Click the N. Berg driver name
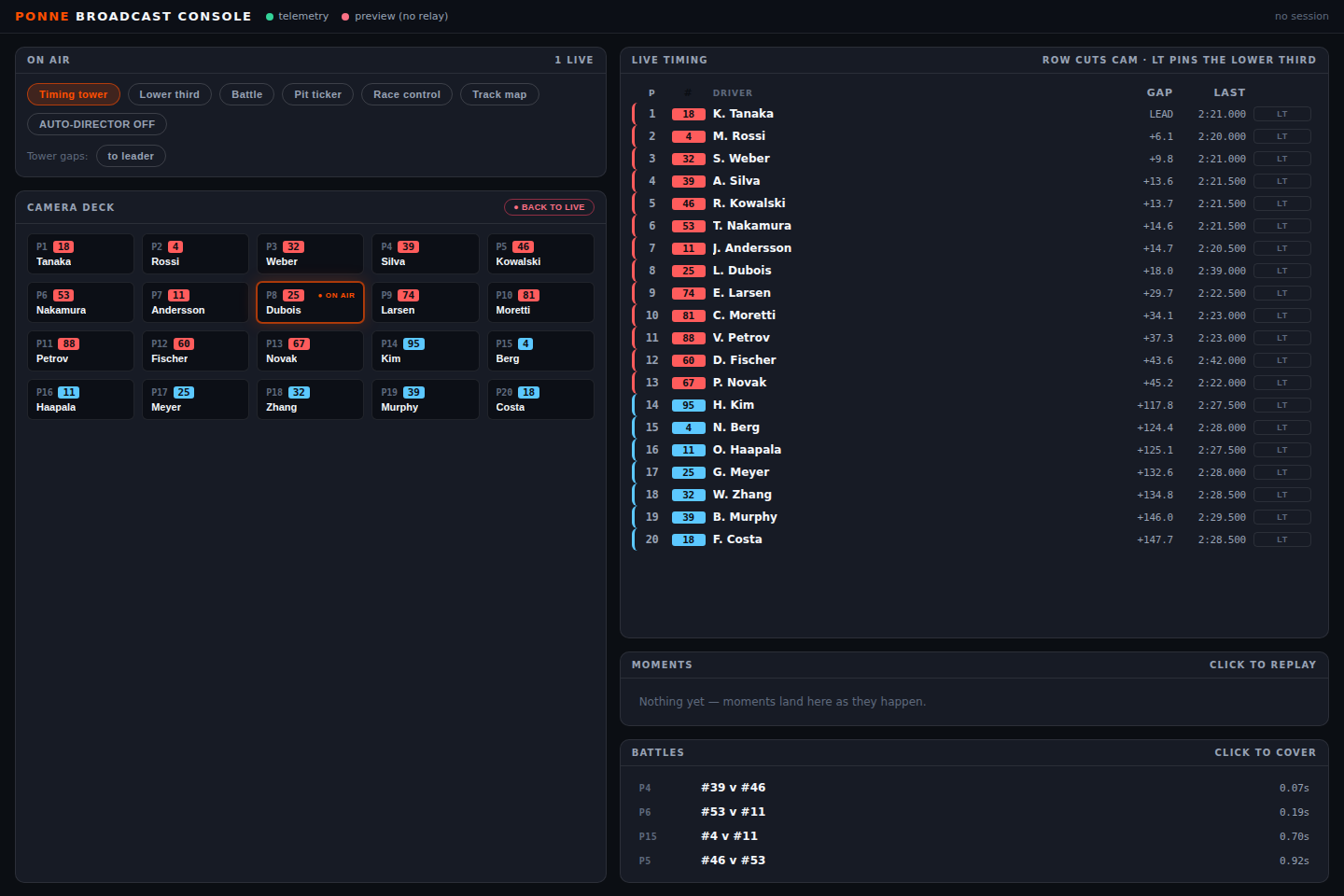 tap(736, 427)
